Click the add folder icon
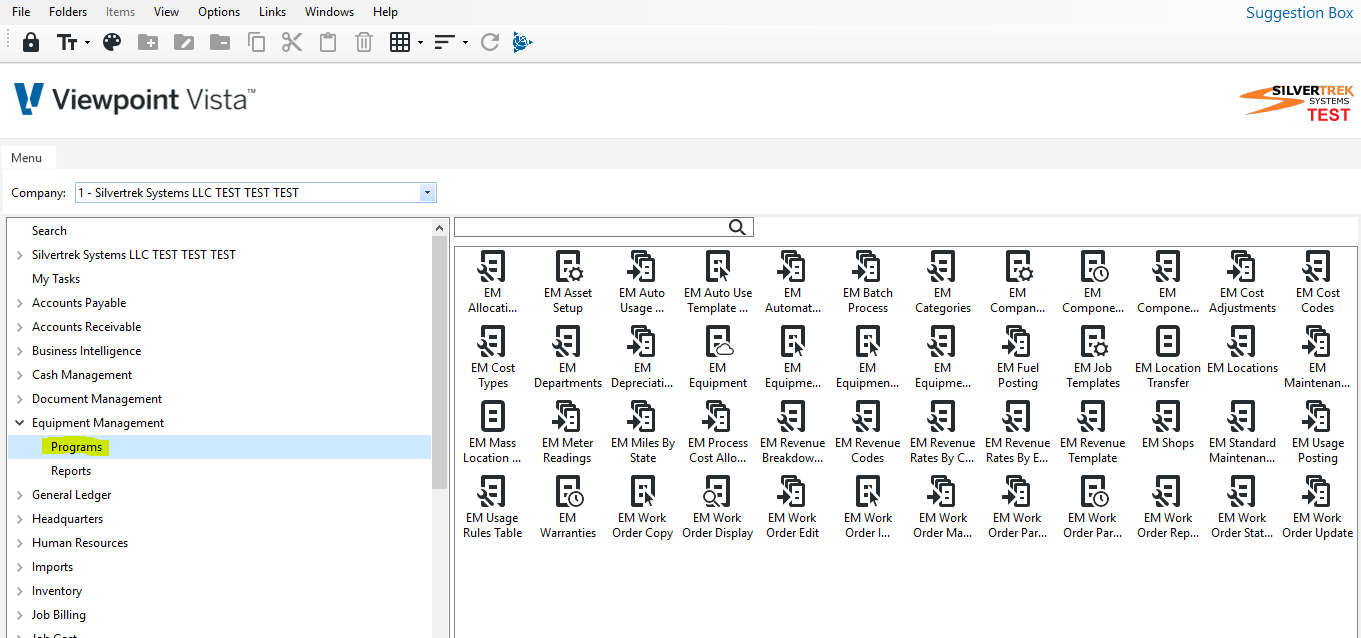 (x=148, y=42)
